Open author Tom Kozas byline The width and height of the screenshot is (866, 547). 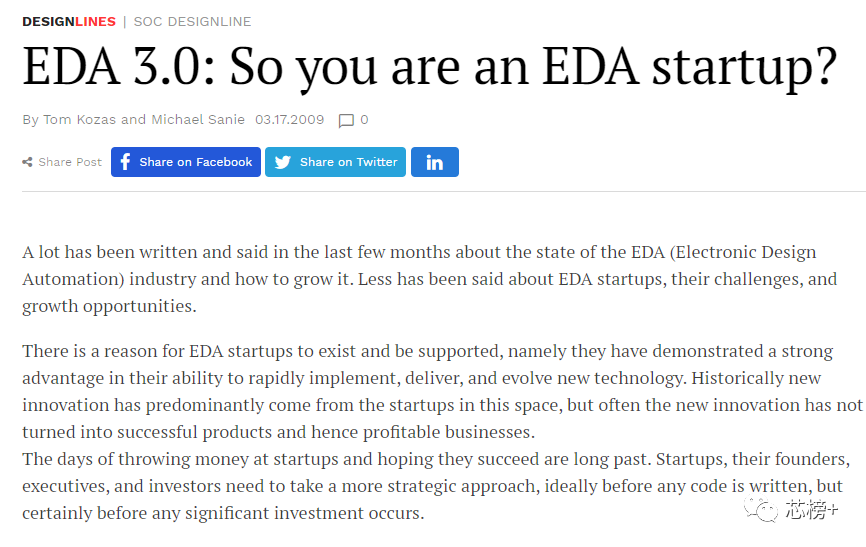click(x=80, y=119)
